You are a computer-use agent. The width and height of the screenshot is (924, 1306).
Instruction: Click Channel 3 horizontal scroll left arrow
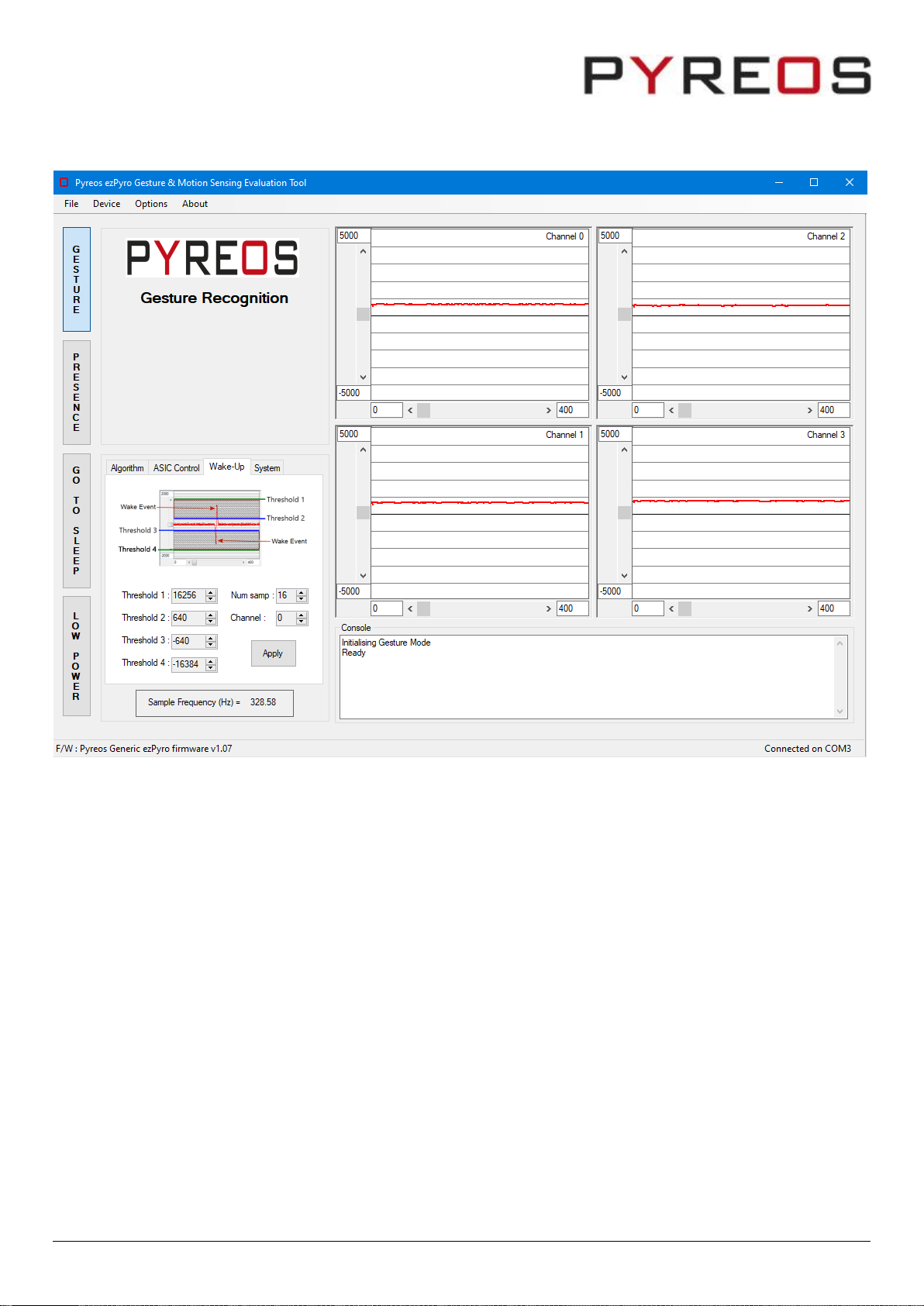coord(671,609)
